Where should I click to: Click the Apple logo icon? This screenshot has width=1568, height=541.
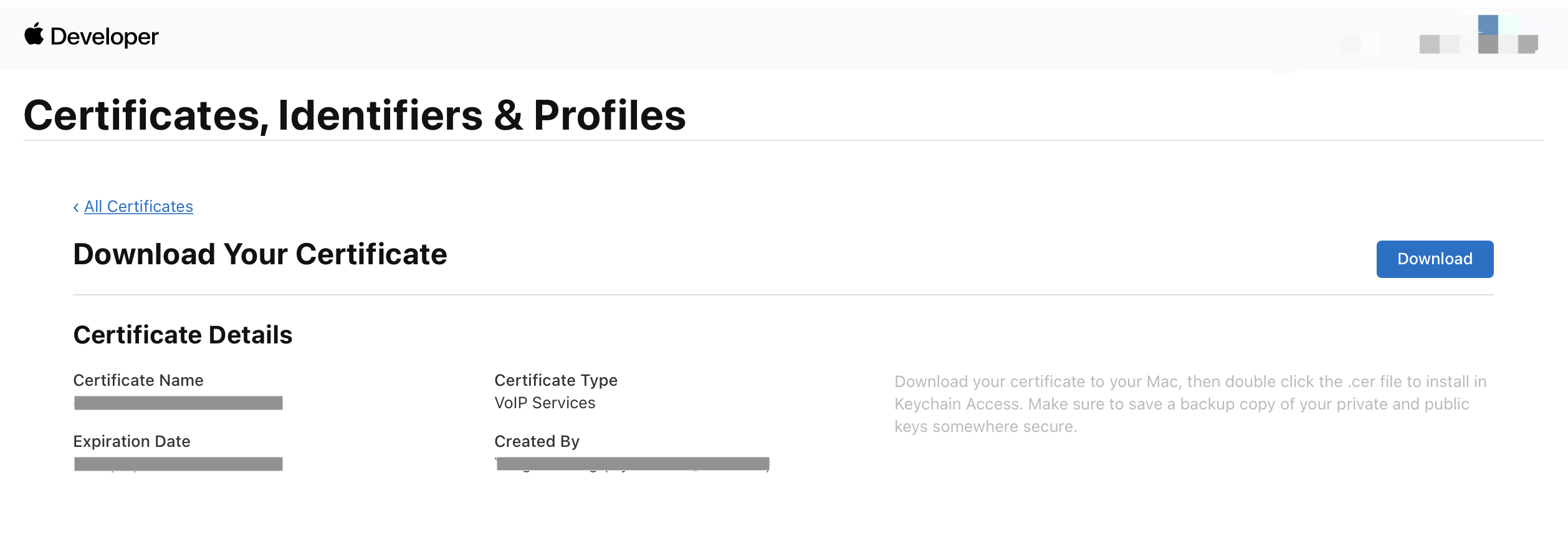[x=34, y=34]
